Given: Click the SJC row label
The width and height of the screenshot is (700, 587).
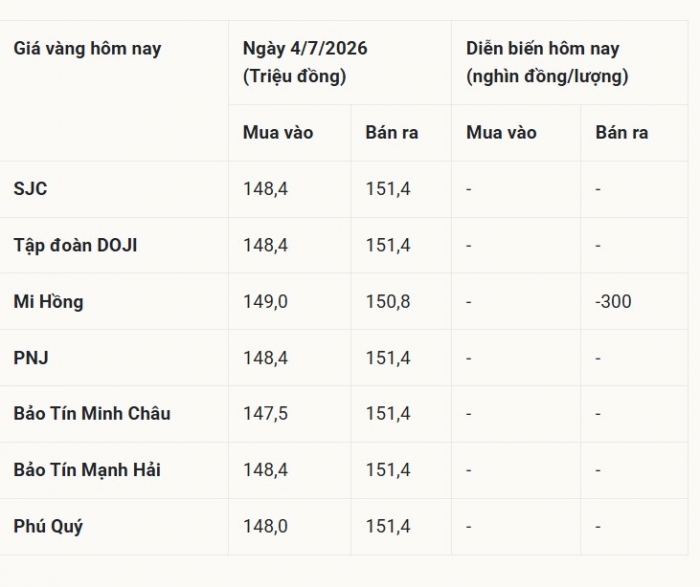Looking at the screenshot, I should tap(30, 189).
